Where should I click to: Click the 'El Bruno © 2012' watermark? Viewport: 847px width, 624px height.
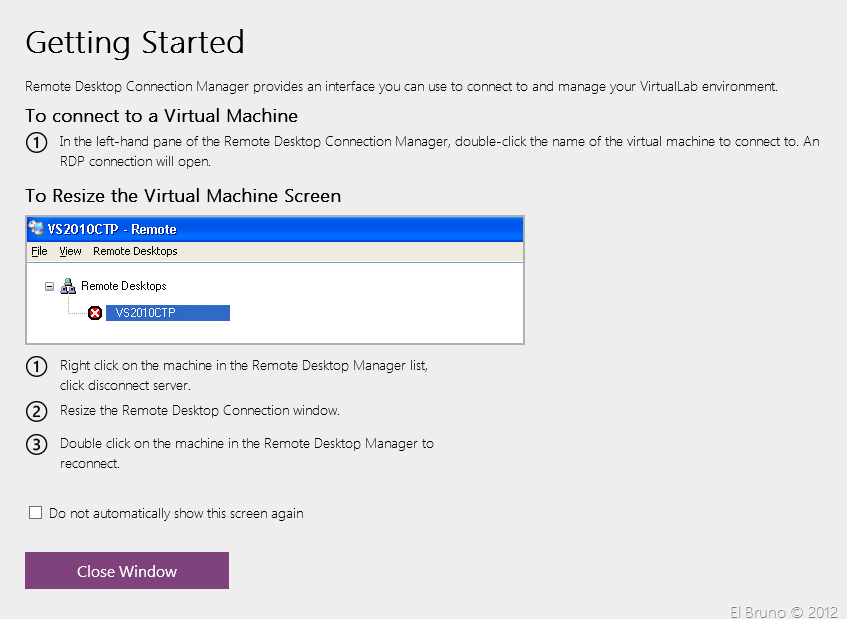point(781,610)
